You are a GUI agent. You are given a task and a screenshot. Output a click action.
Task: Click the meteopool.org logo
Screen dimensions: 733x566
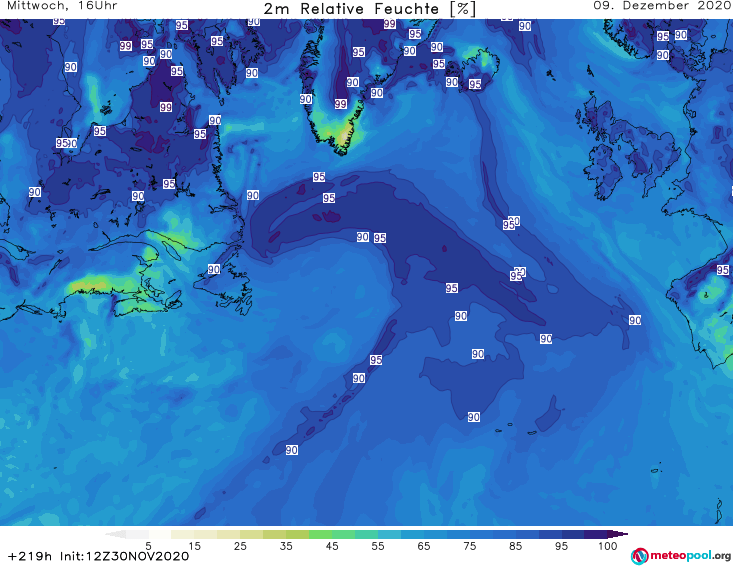(681, 556)
